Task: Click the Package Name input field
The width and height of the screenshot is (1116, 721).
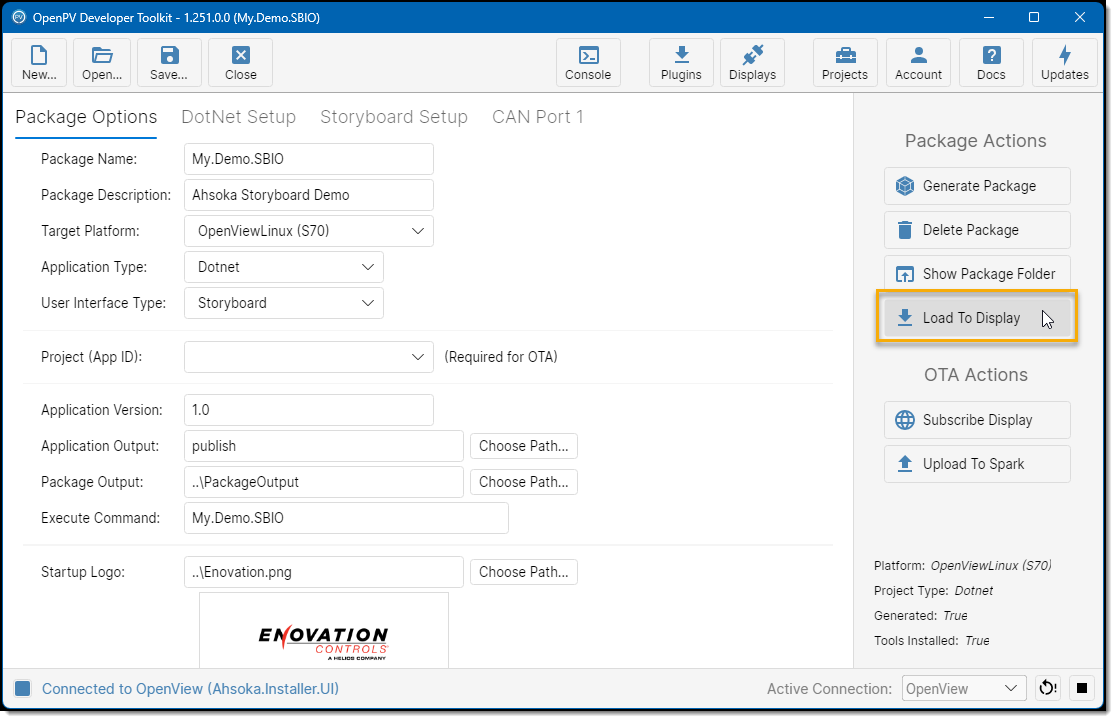Action: click(309, 159)
